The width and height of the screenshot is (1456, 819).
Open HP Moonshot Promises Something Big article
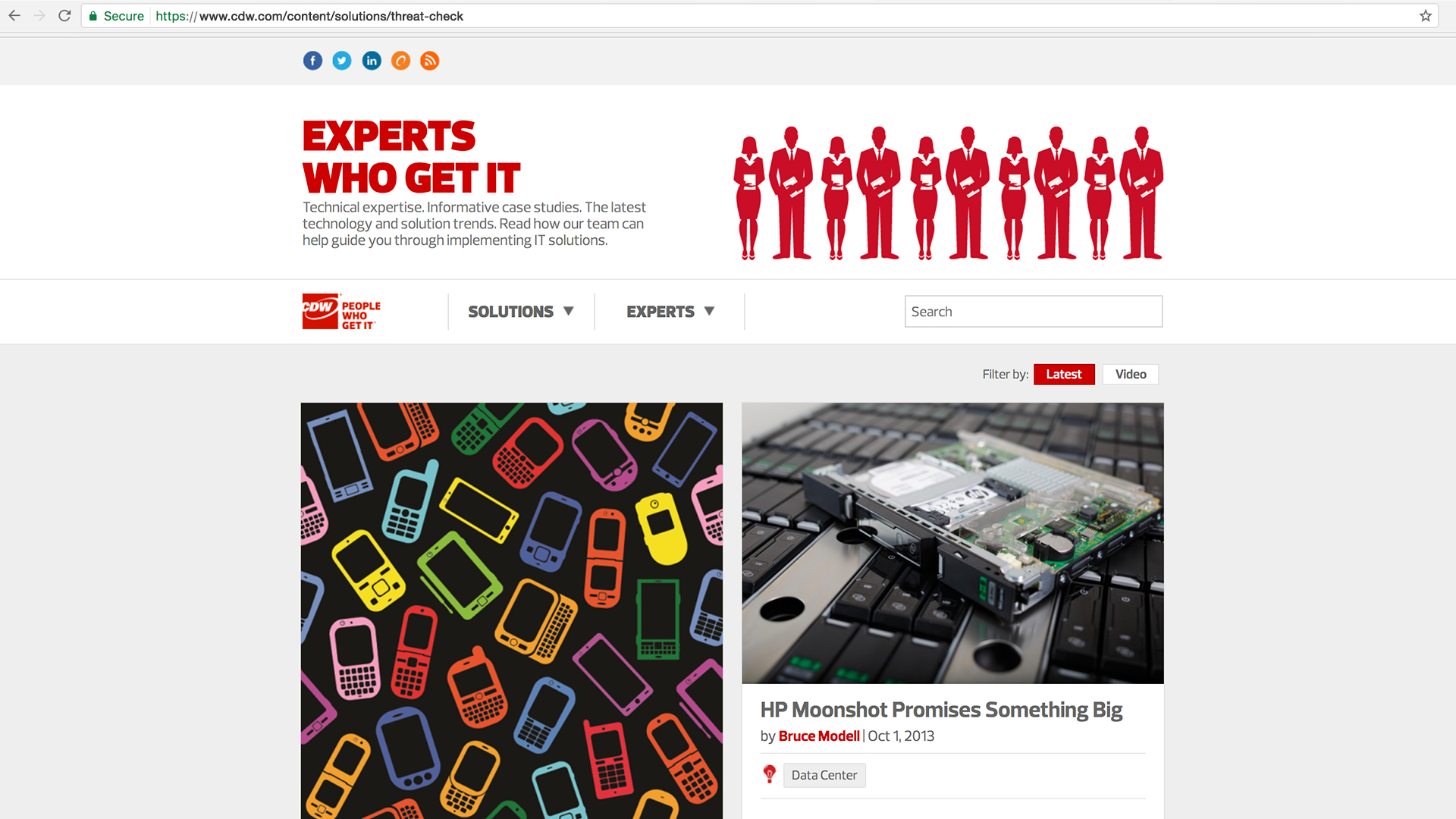point(941,710)
